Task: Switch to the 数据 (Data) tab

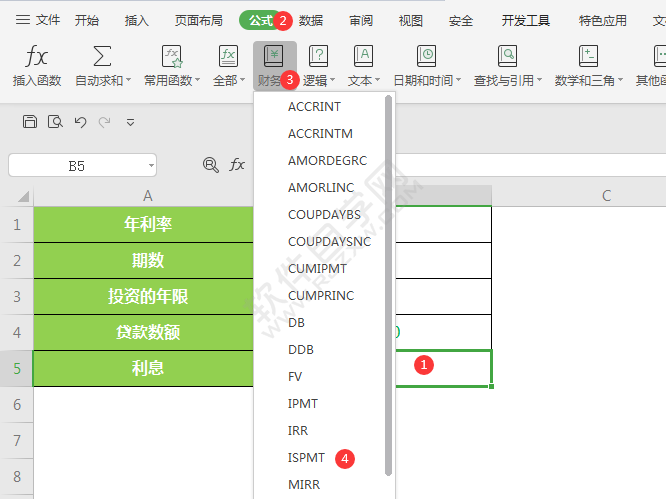Action: pos(310,20)
